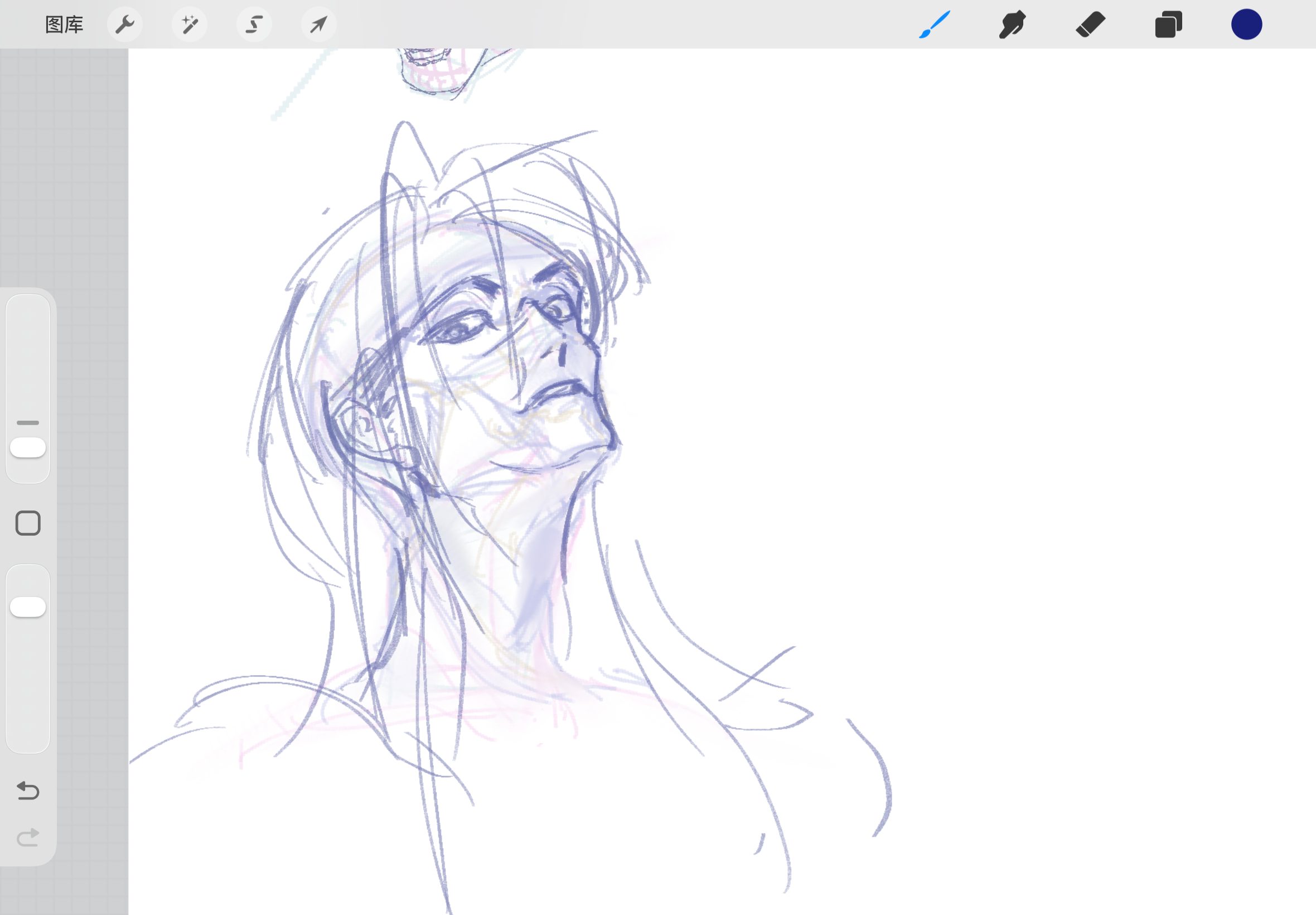Activate the Transform arrow tool
The image size is (1316, 915).
(x=318, y=25)
